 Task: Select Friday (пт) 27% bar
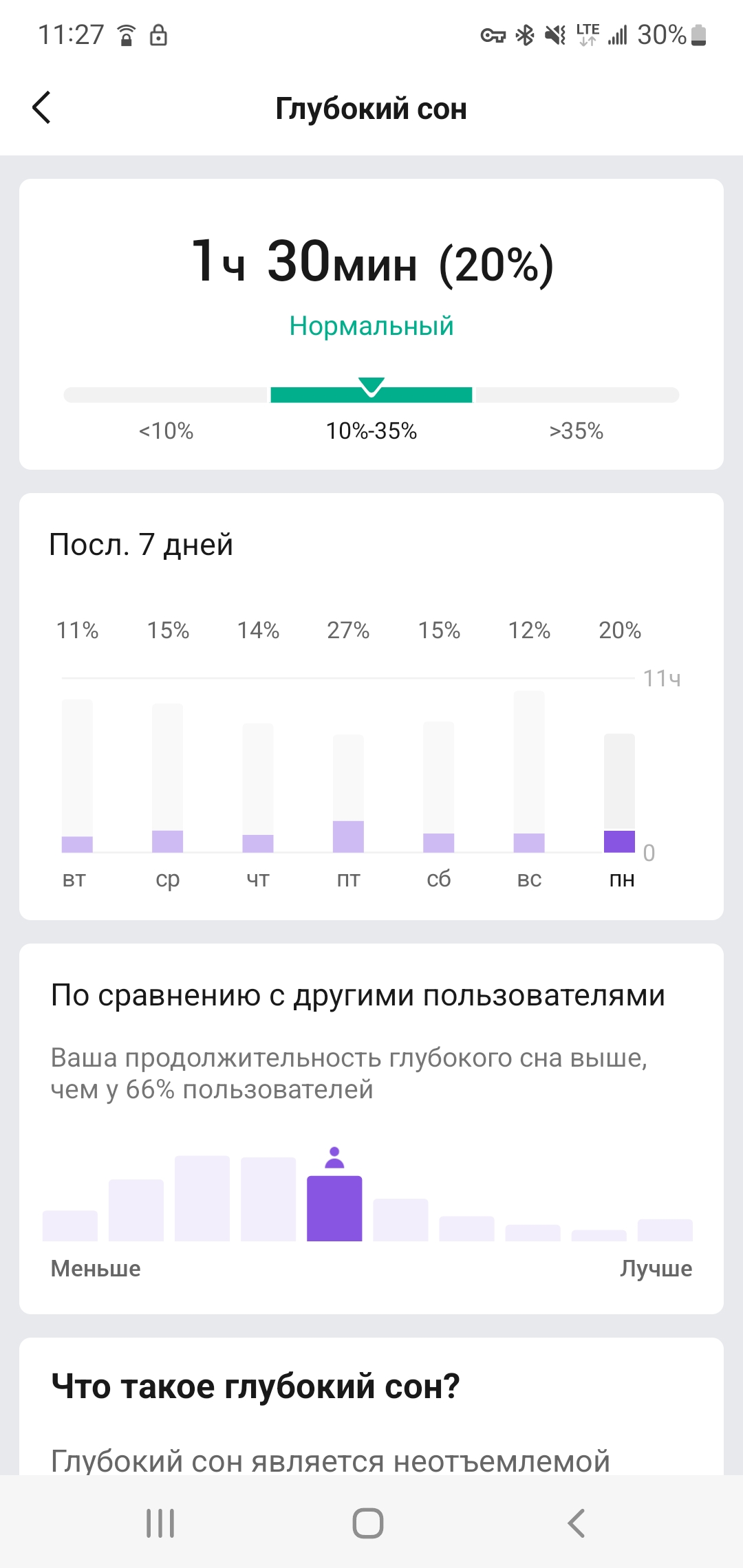348,793
